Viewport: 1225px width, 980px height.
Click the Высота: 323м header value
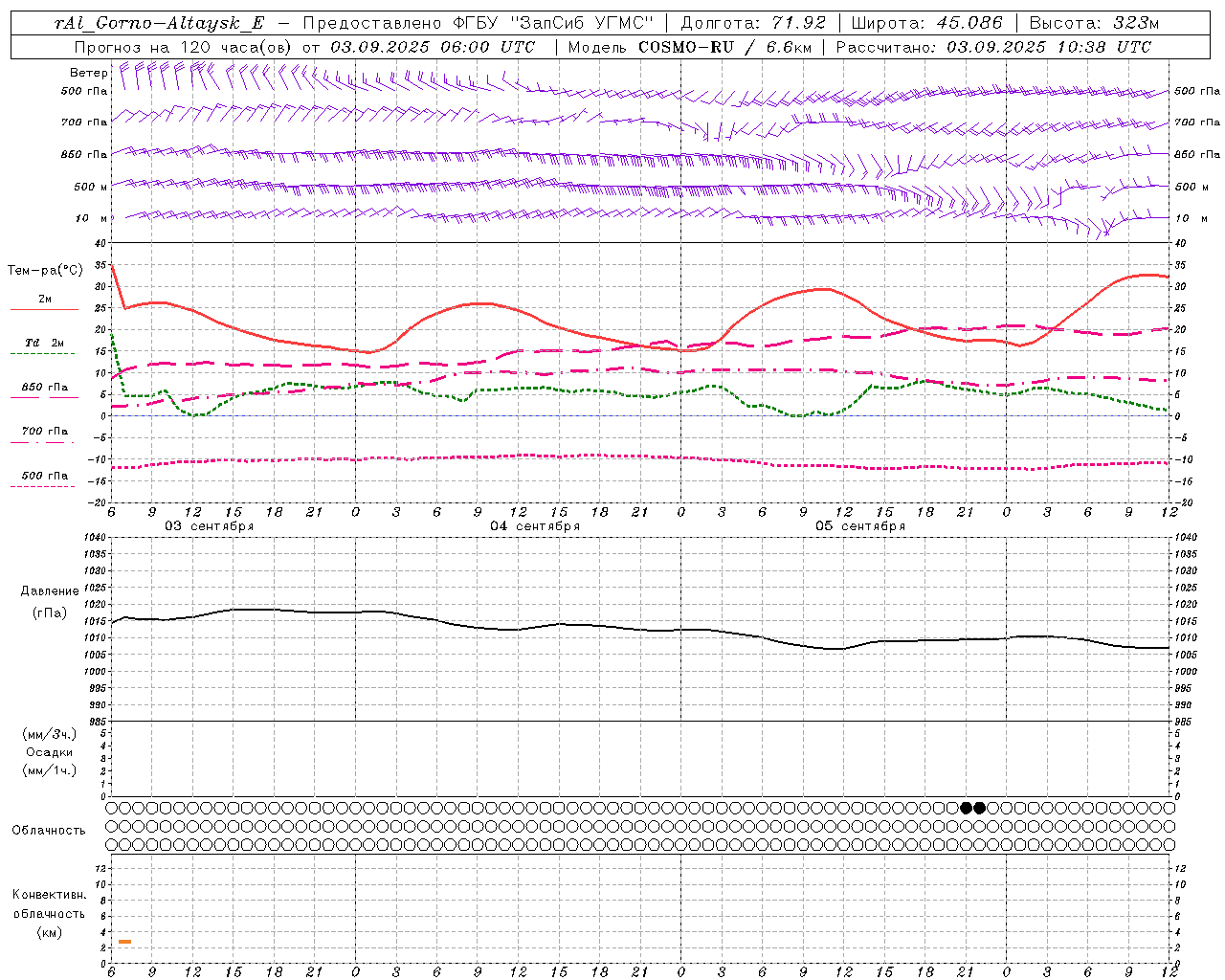pos(1094,23)
